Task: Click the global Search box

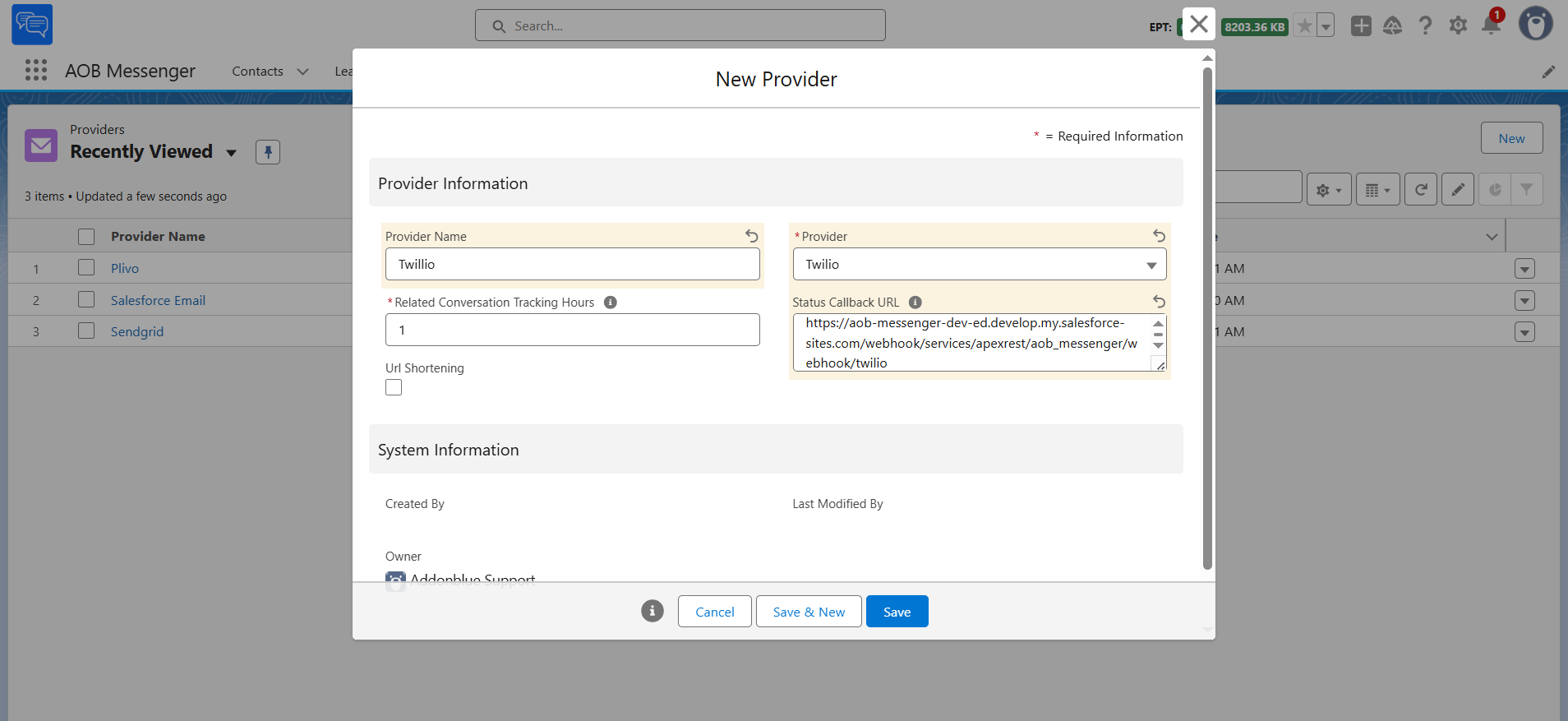Action: point(680,25)
